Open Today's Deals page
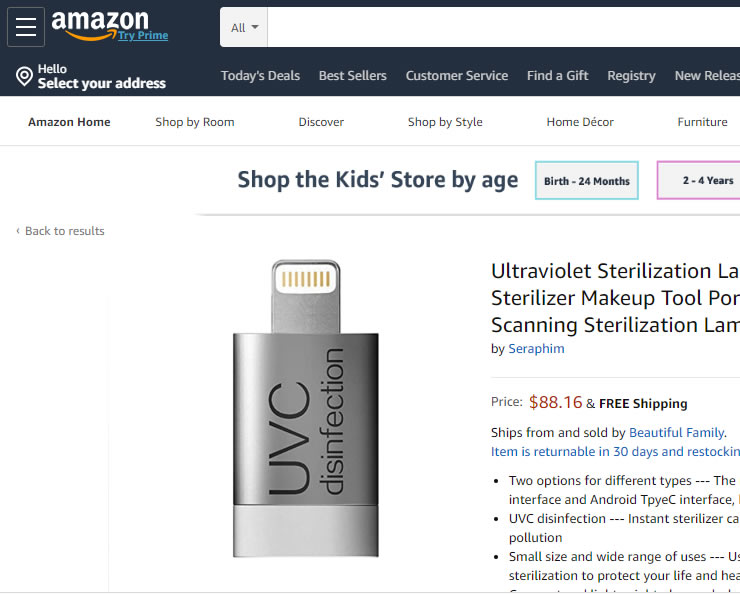This screenshot has height=595, width=740. (260, 75)
